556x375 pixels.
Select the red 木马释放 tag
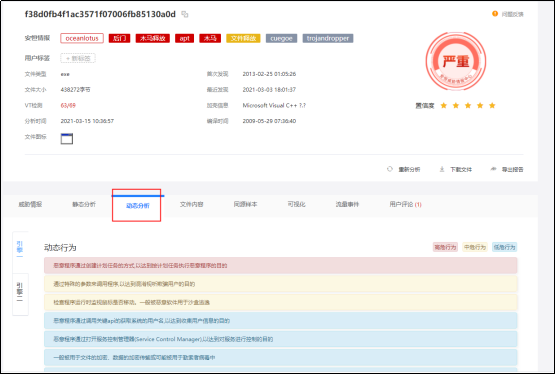[152, 38]
